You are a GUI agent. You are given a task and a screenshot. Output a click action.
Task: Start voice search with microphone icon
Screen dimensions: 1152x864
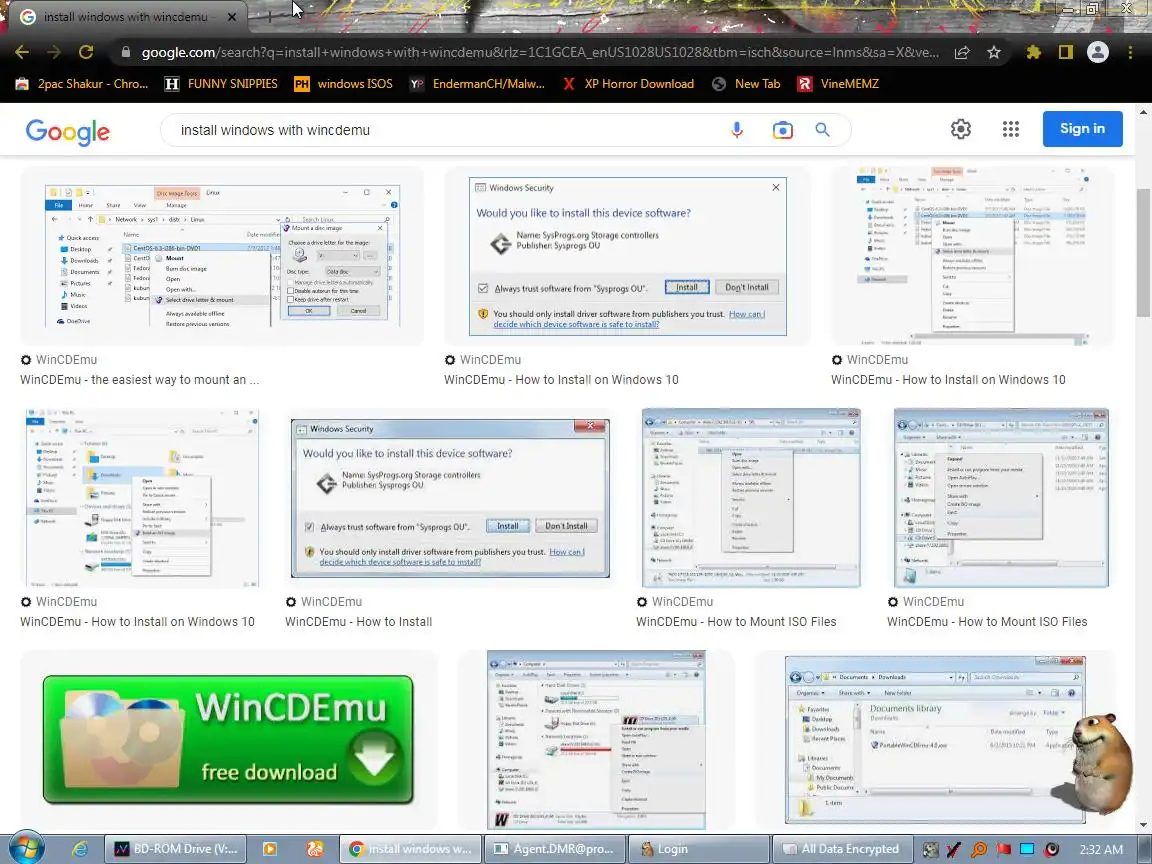[737, 130]
